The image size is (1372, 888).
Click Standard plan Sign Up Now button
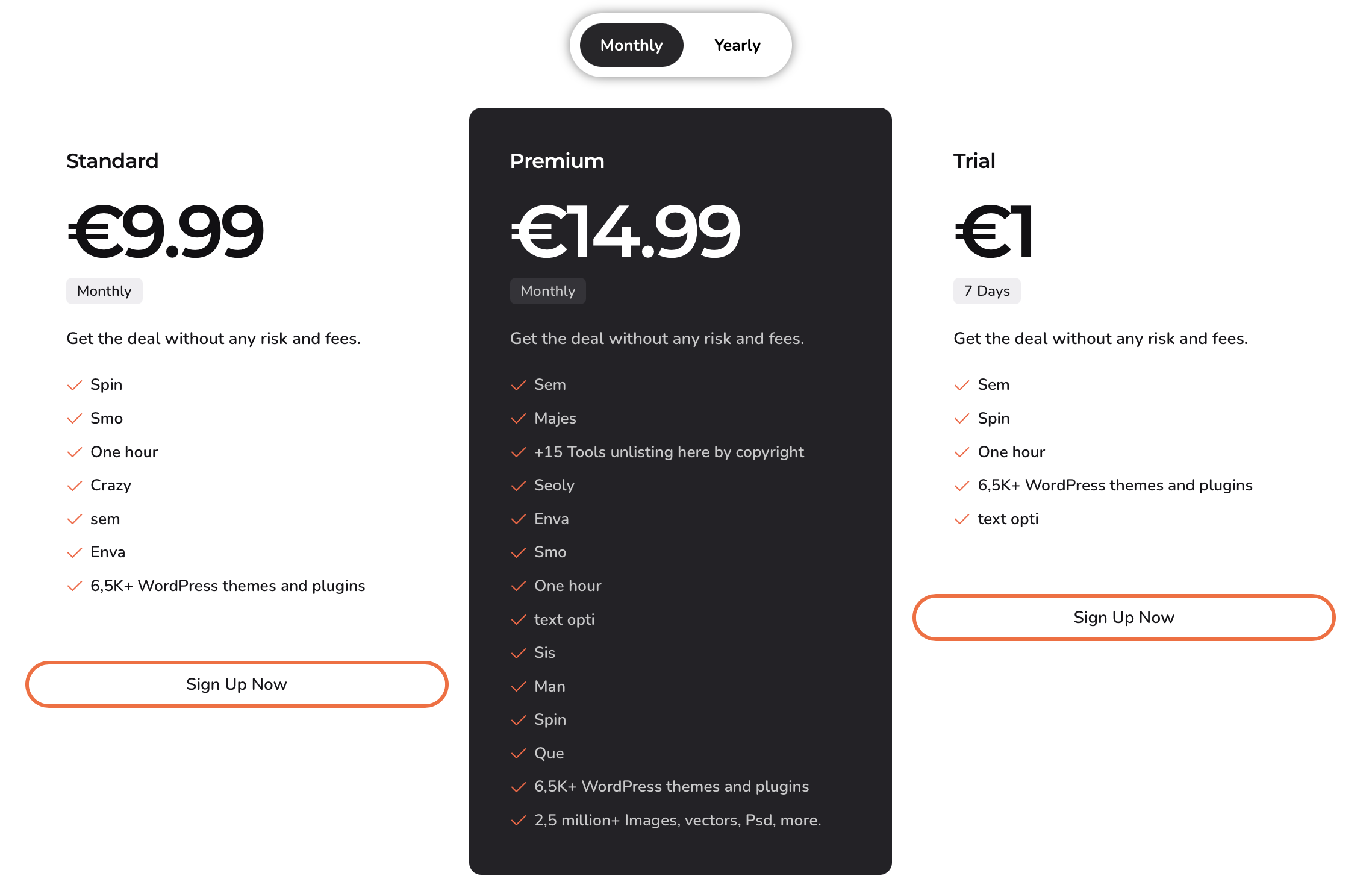click(237, 684)
